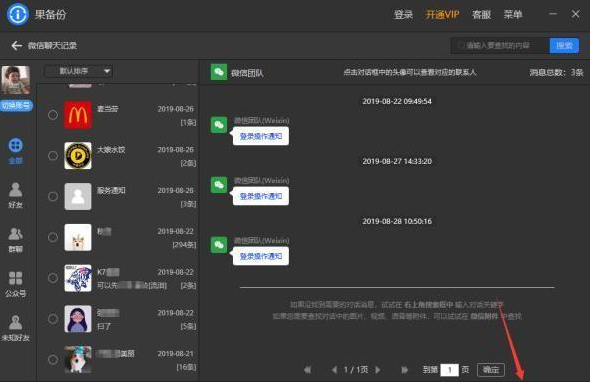Click the 确定 page jump button
Image resolution: width=590 pixels, height=382 pixels.
click(491, 370)
